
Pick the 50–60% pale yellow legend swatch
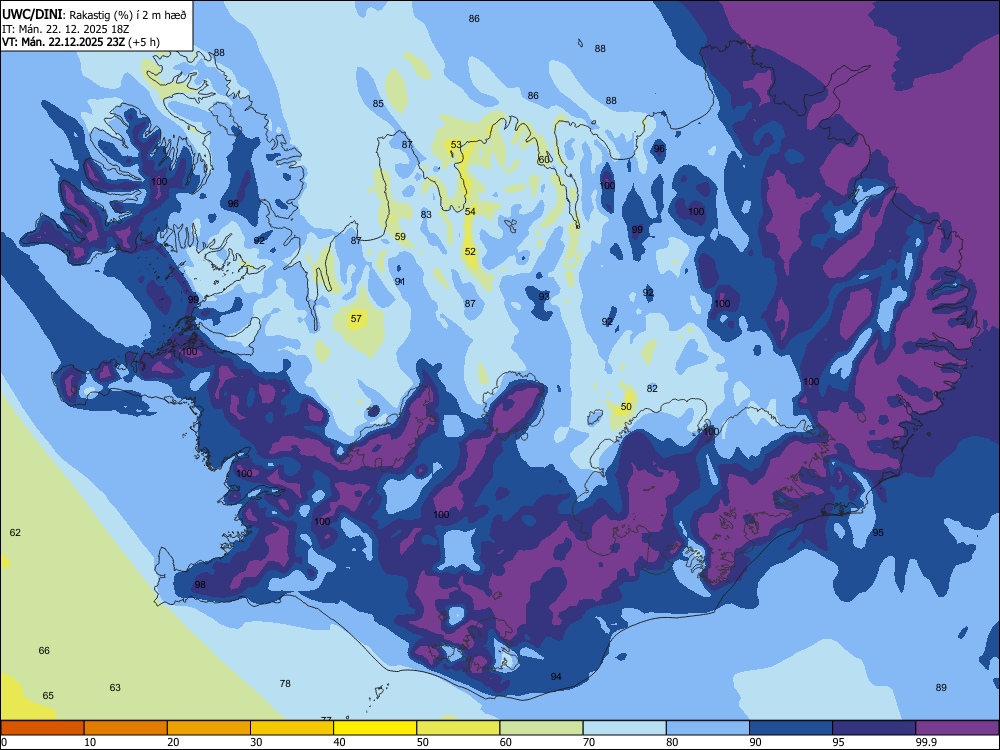click(x=459, y=728)
